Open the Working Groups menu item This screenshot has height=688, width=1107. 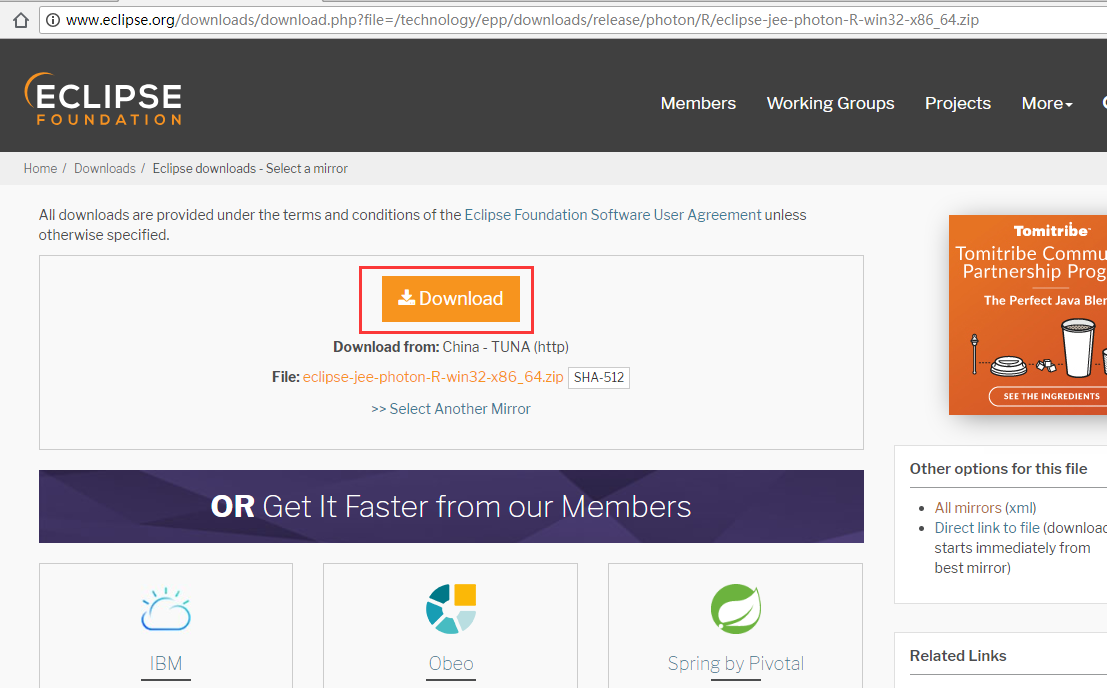pos(830,103)
